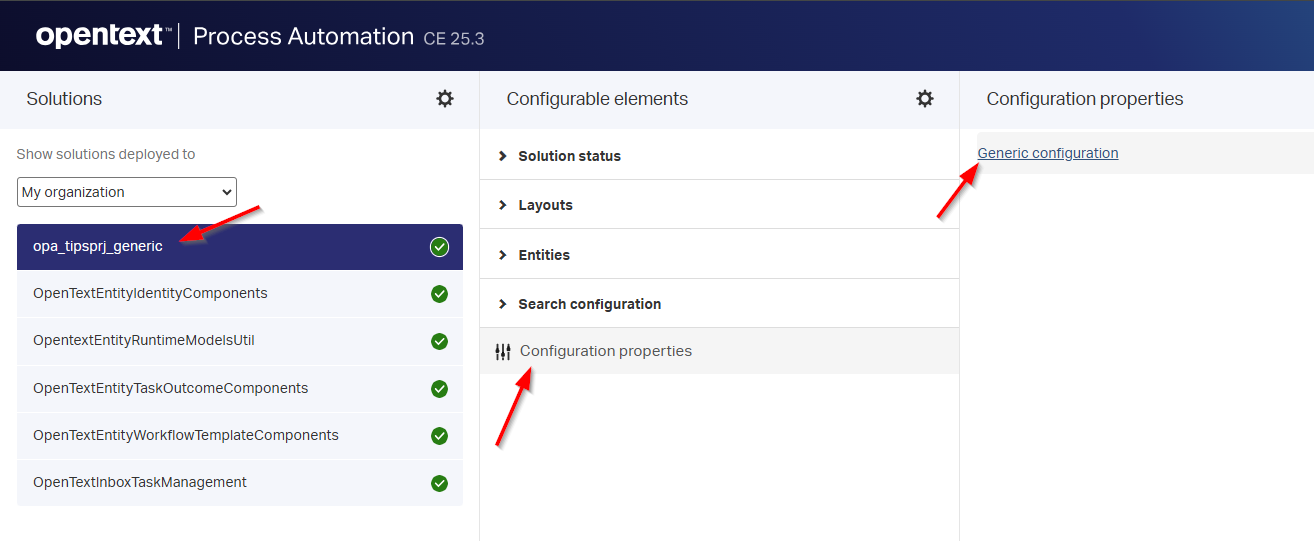Click green checkmark beside OpenTextEntityWorkflowTemplateComponents
The width and height of the screenshot is (1314, 541).
point(439,436)
